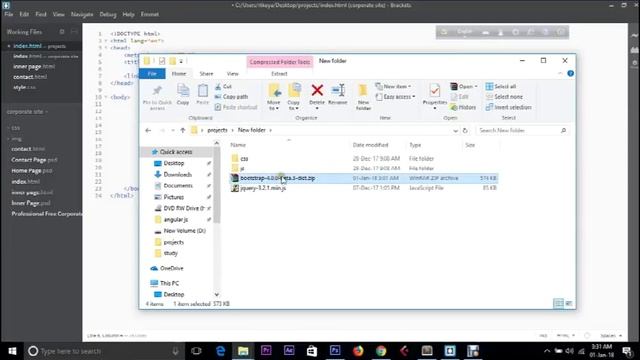Select OneDrive in the navigation pane

(171, 268)
